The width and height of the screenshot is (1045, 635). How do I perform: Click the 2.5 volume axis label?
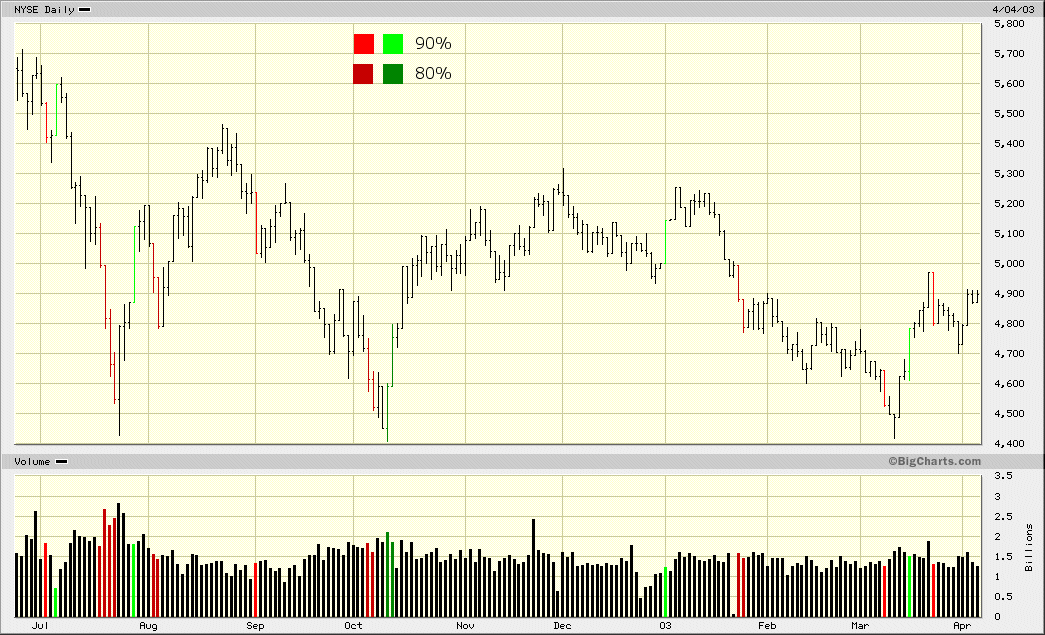pos(1003,516)
